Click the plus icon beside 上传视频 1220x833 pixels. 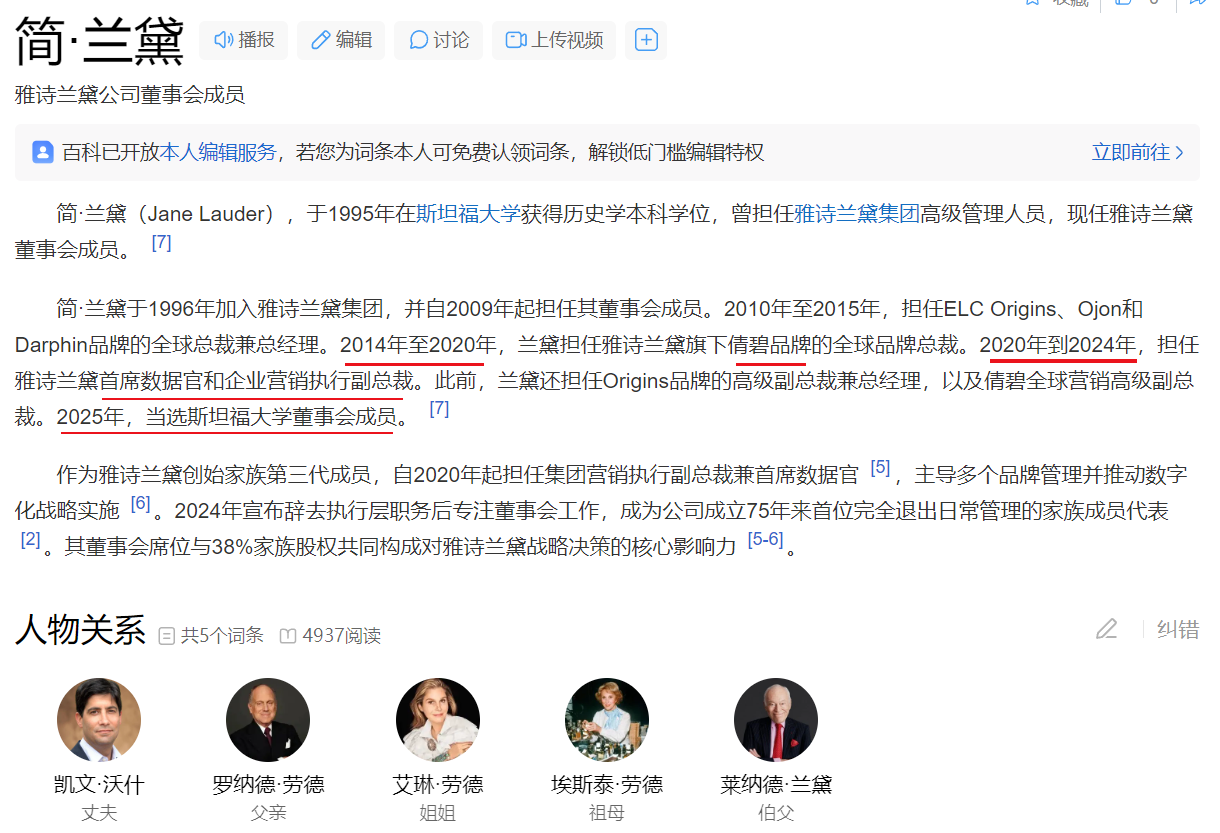click(646, 40)
